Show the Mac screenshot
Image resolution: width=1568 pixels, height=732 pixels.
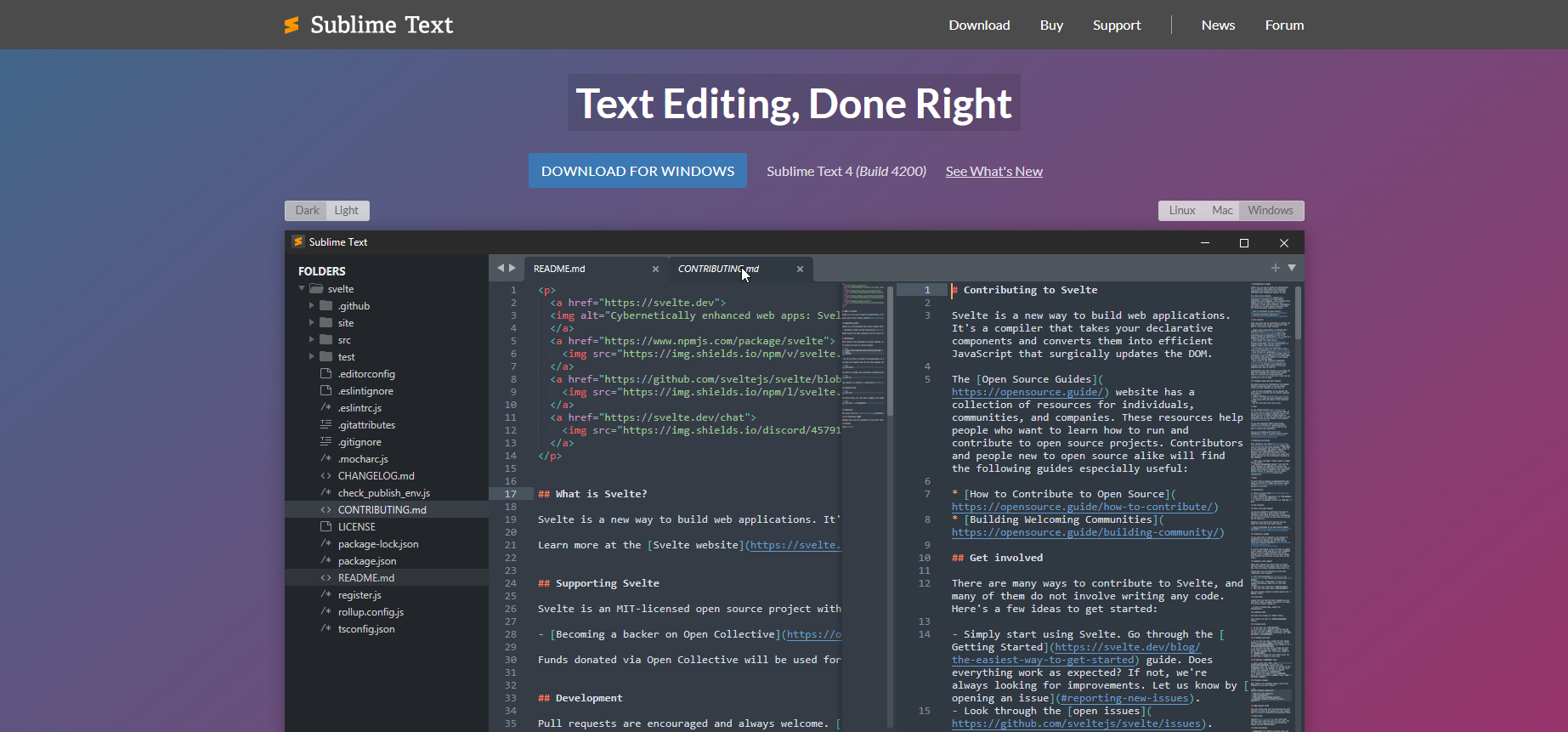point(1222,210)
